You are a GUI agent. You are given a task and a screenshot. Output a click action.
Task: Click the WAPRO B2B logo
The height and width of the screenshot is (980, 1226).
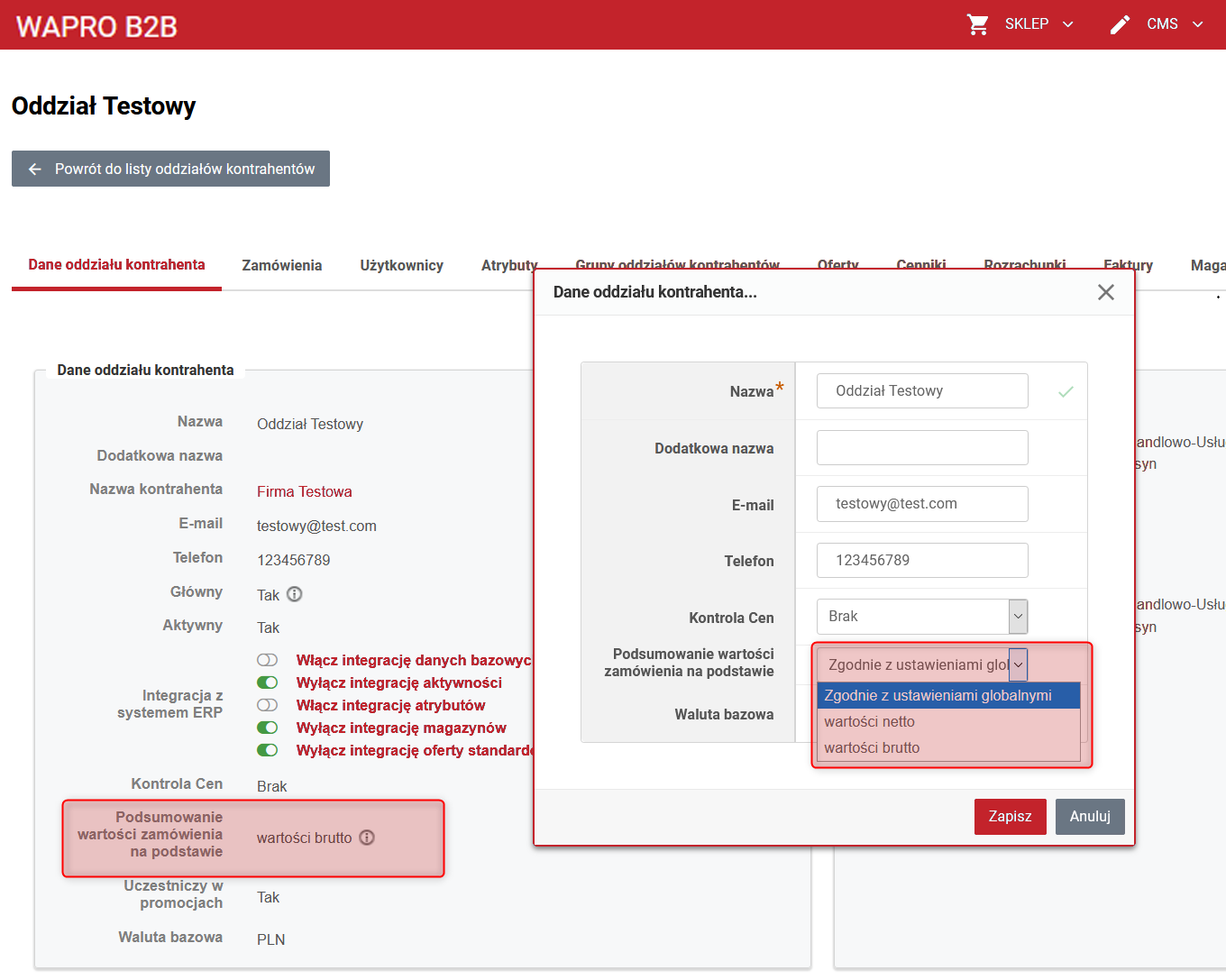coord(96,26)
